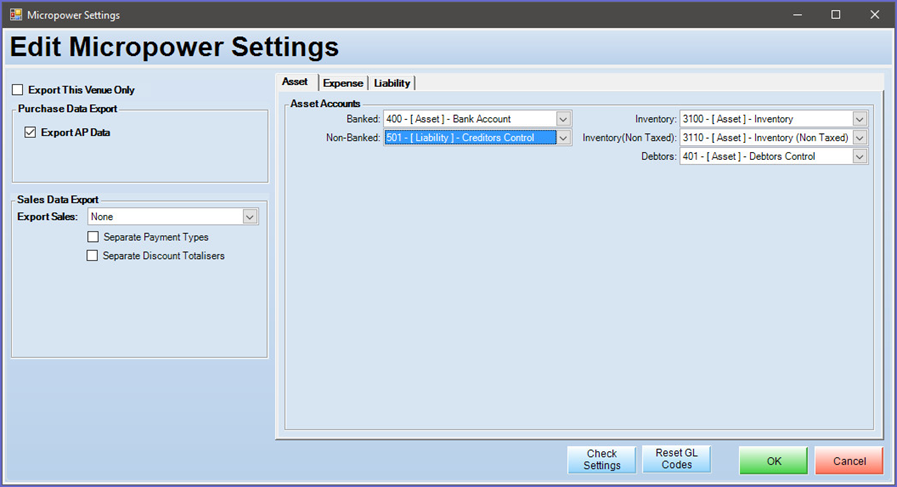Click the Micropower Settings app icon in title bar
Screen dimensions: 897x487
click(x=15, y=15)
